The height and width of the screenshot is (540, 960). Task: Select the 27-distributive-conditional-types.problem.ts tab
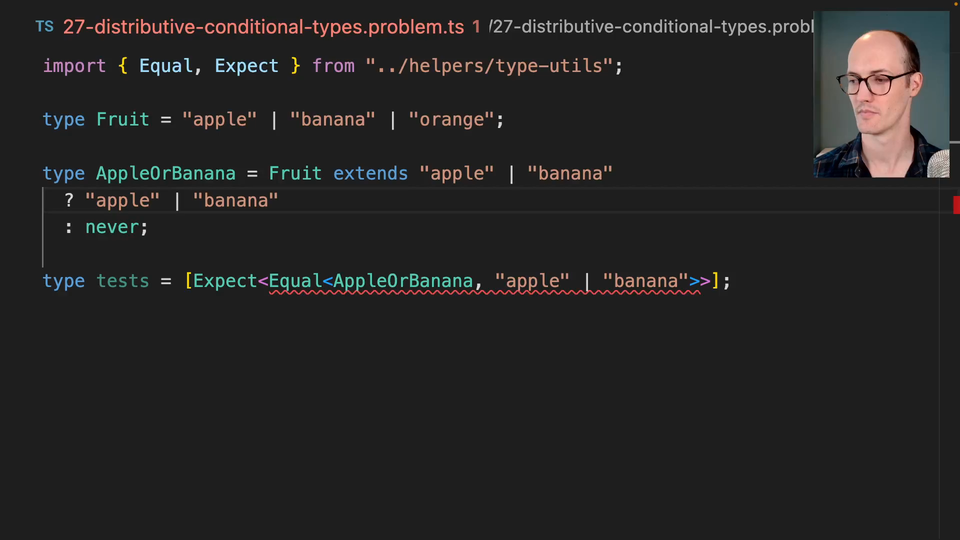[x=262, y=27]
